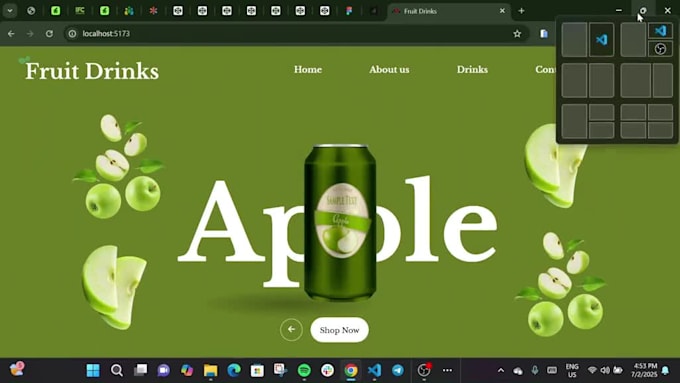Open the tab search dropdown
This screenshot has width=680, height=383.
coord(10,11)
